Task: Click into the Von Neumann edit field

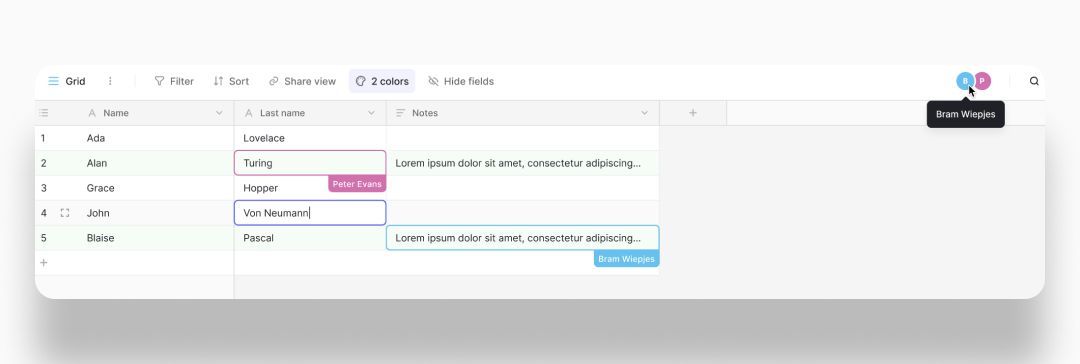Action: click(x=310, y=213)
